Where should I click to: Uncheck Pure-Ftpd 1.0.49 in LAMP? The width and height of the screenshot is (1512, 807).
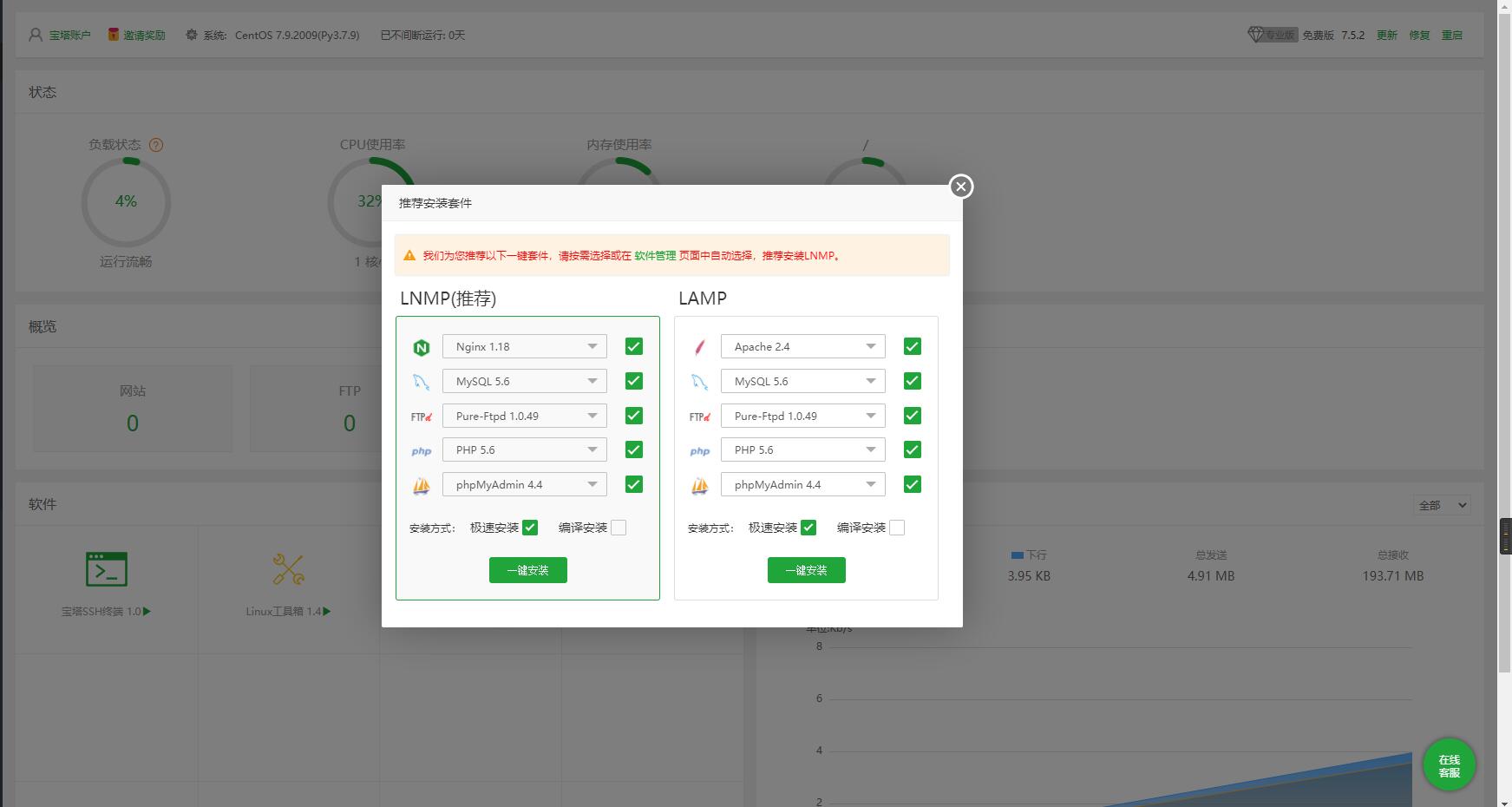913,416
